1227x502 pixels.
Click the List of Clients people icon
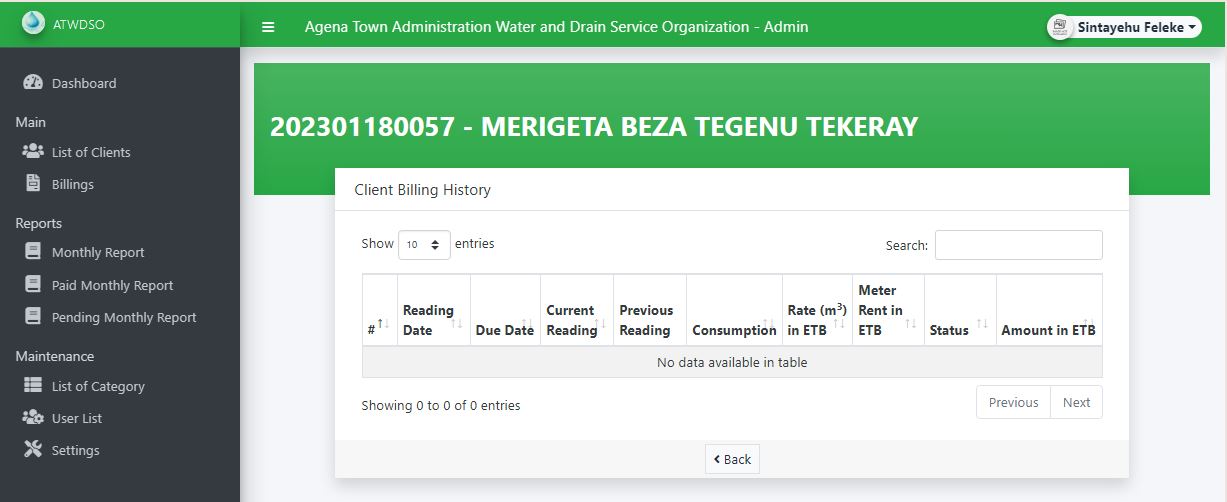(33, 152)
